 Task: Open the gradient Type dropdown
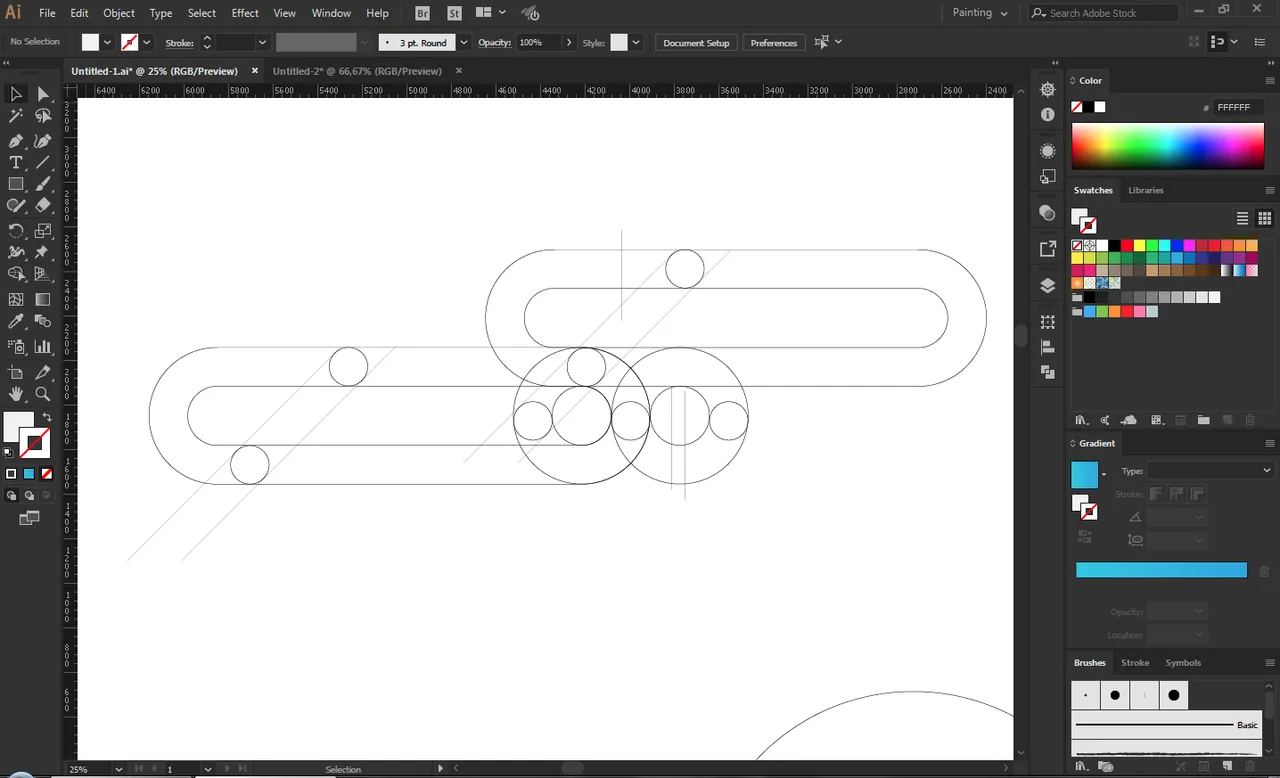coord(1209,471)
